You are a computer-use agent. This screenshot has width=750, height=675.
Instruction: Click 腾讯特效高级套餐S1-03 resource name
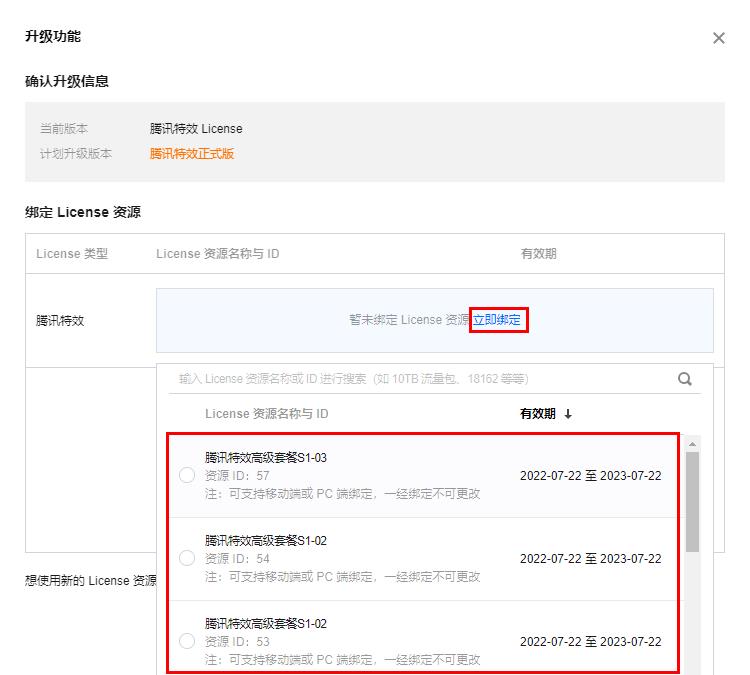pyautogui.click(x=265, y=457)
